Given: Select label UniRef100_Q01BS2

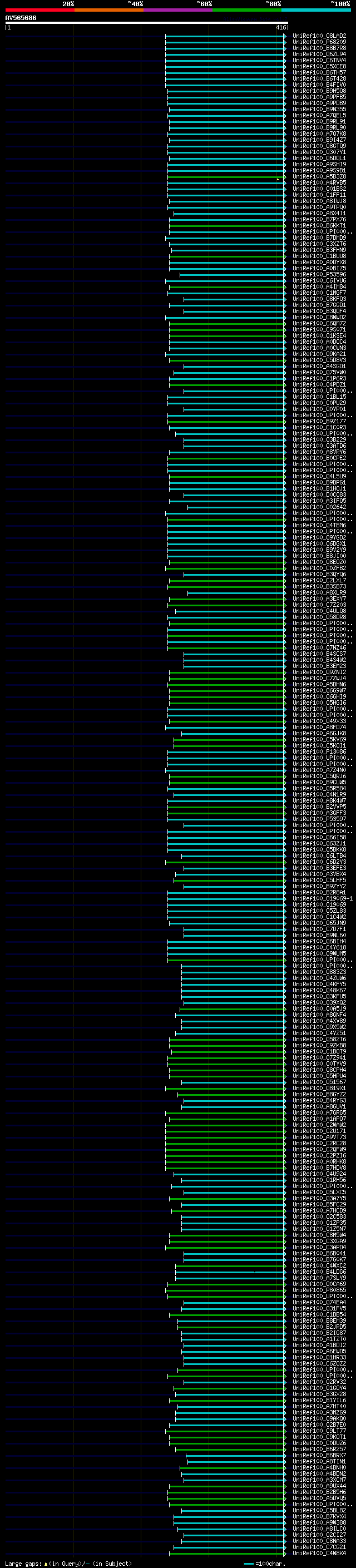Looking at the screenshot, I should 319,189.
